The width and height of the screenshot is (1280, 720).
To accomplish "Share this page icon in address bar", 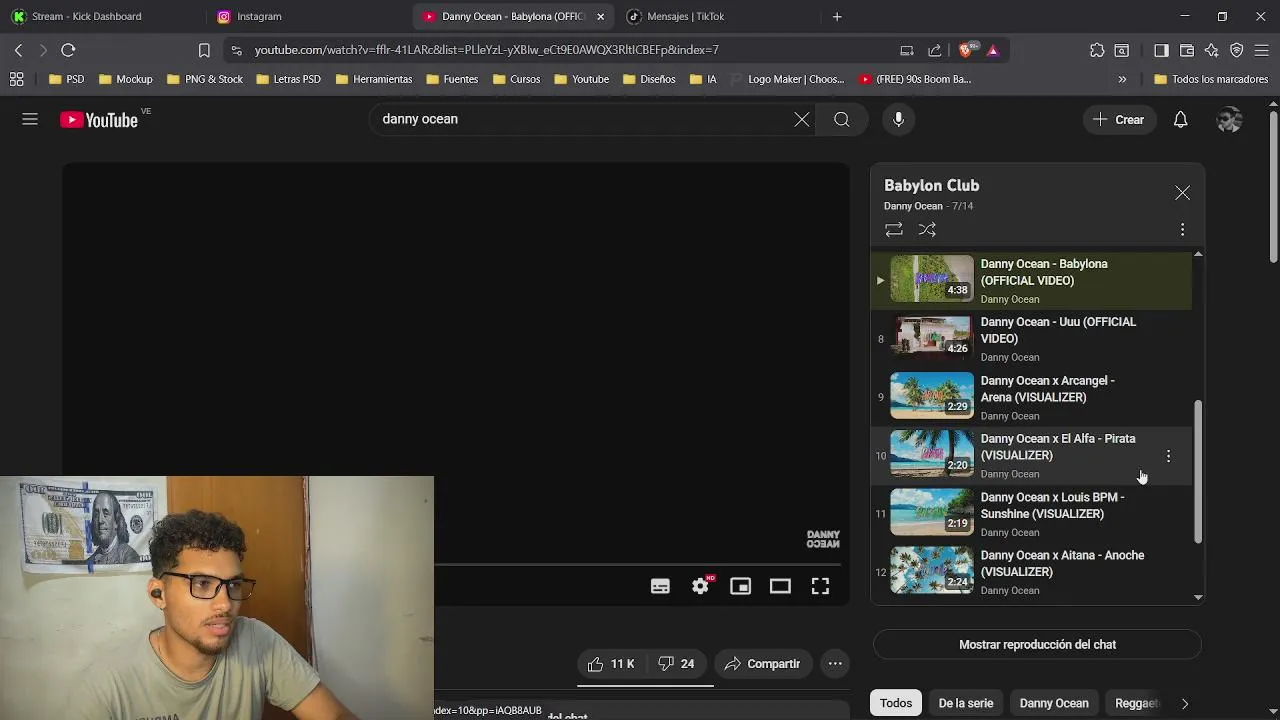I will pyautogui.click(x=934, y=50).
